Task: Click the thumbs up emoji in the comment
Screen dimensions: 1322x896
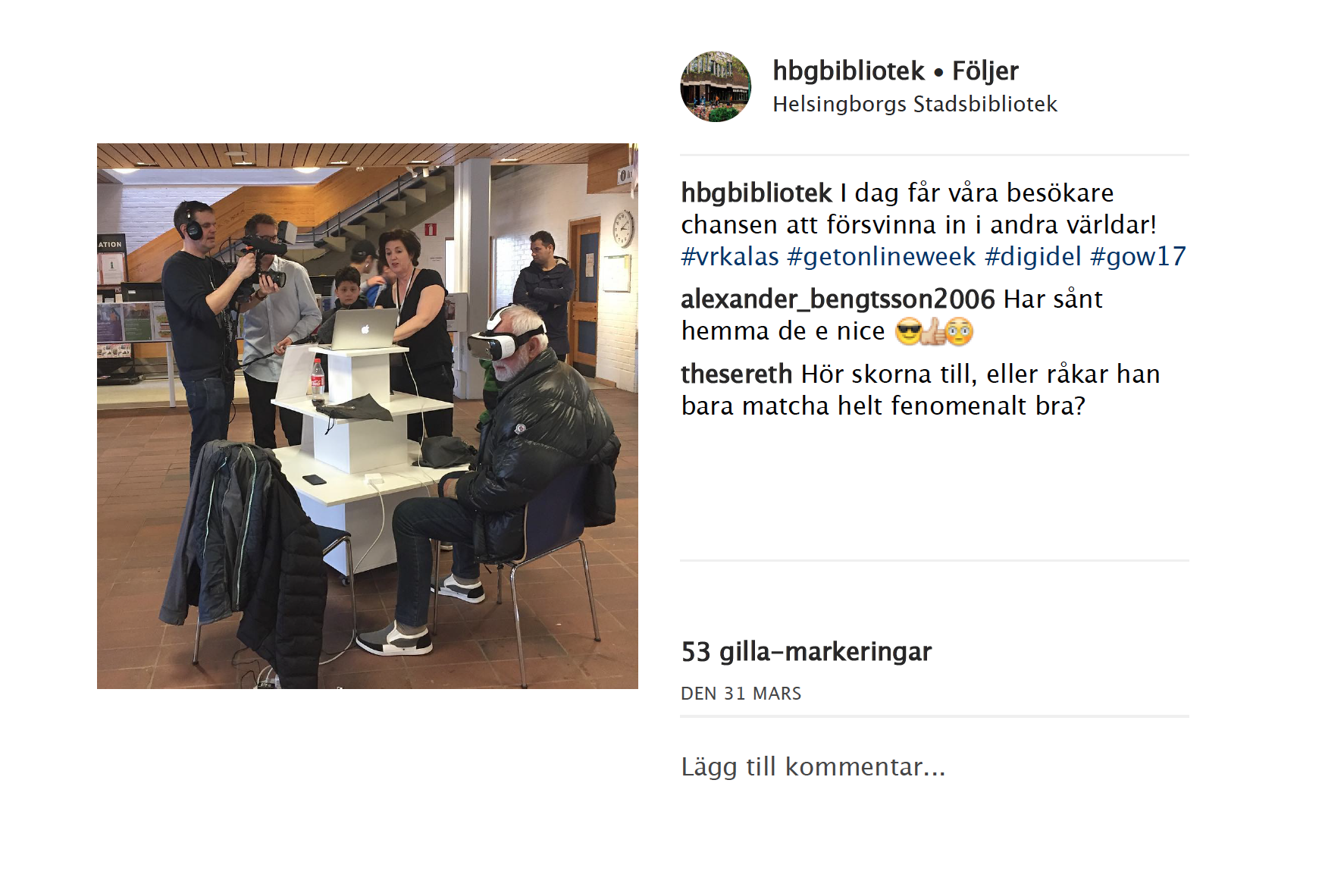Action: pyautogui.click(x=934, y=331)
